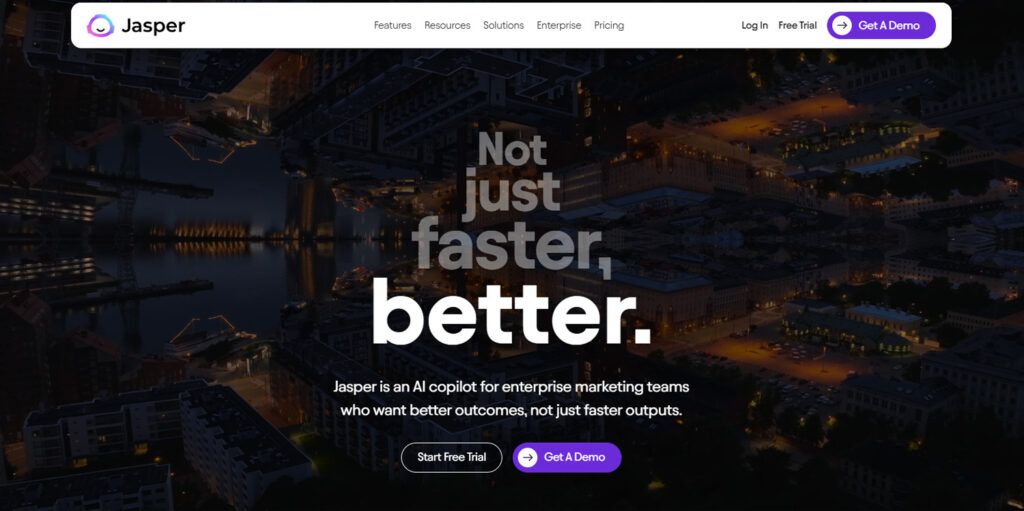
Task: Click the header Get A Demo button
Action: 881,25
